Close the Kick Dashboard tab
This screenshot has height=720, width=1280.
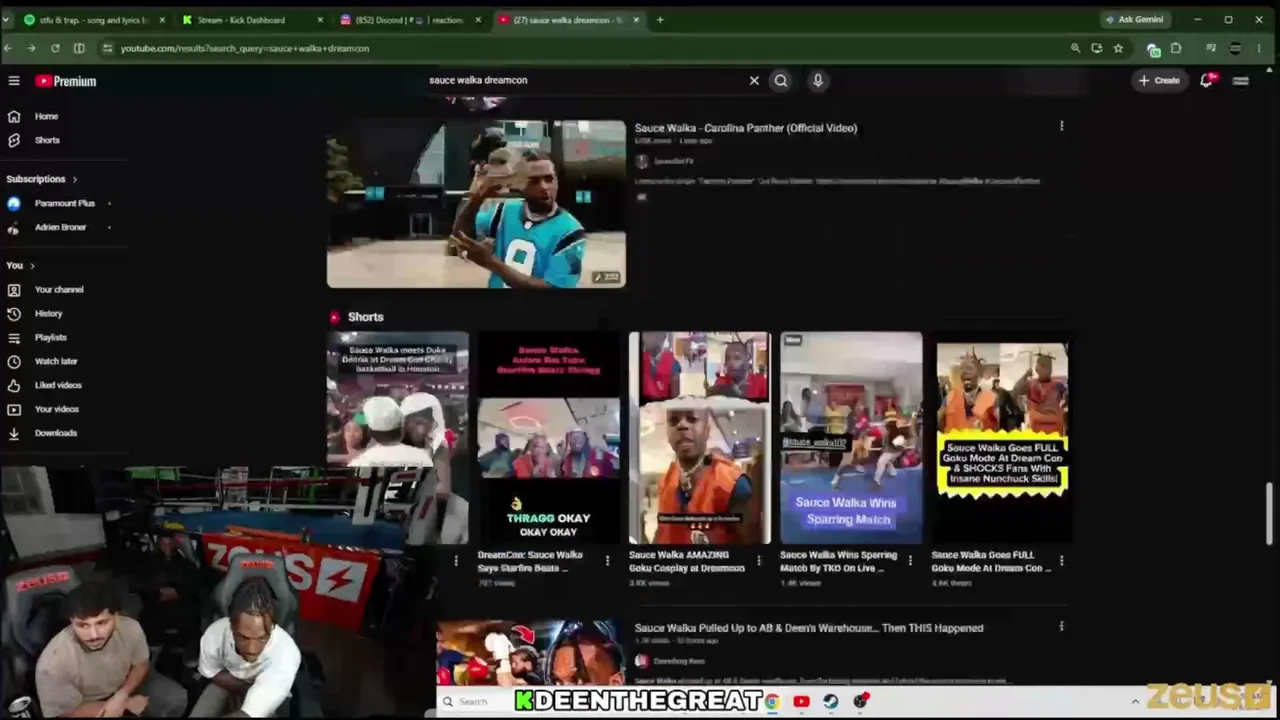point(320,19)
